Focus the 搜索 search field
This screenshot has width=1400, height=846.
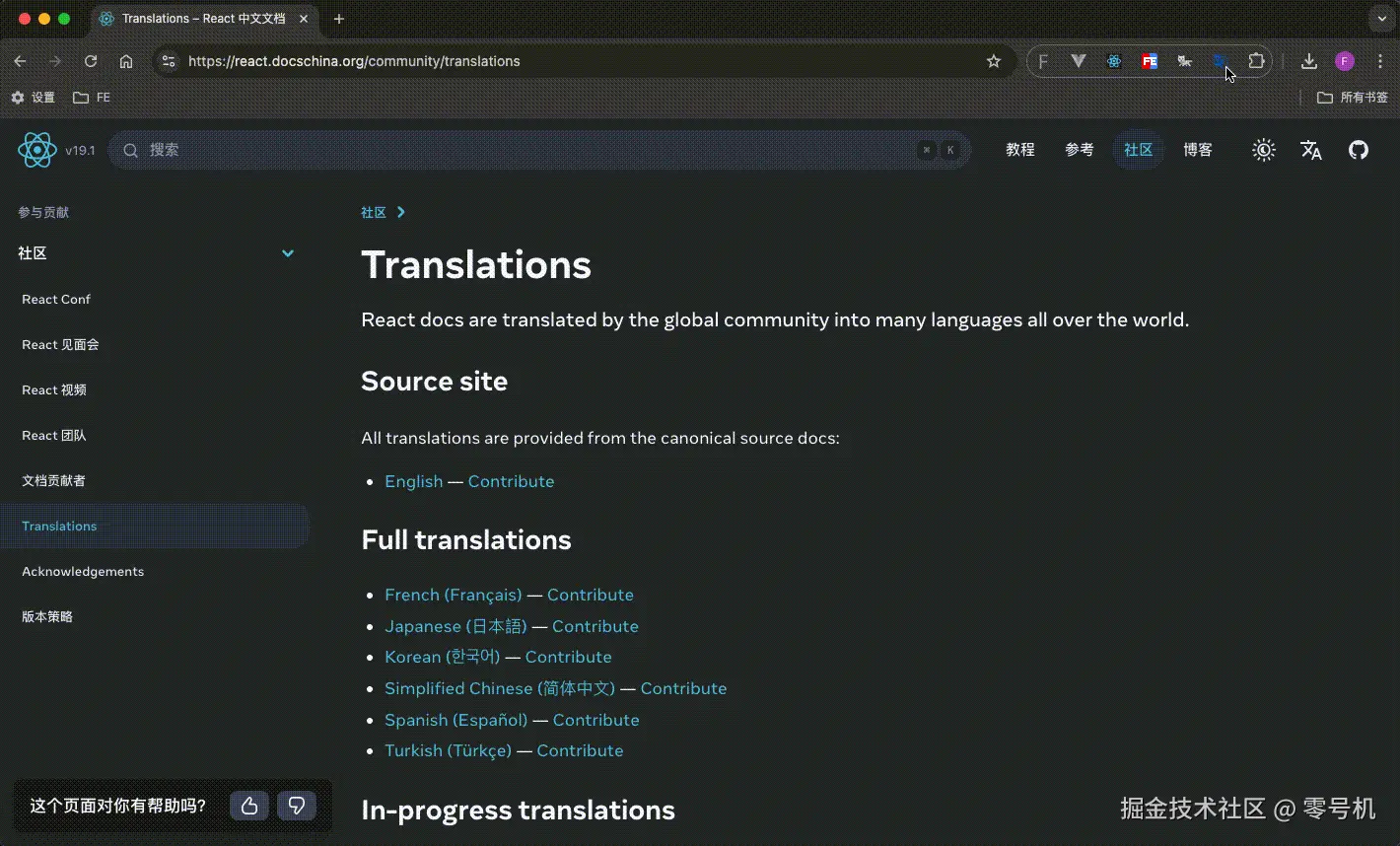(539, 150)
